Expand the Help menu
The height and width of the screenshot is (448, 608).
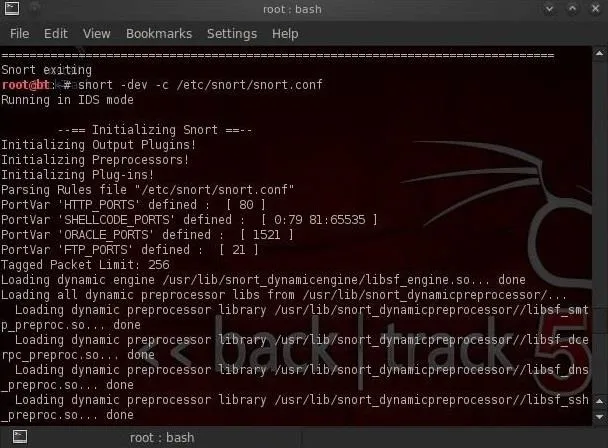(285, 34)
